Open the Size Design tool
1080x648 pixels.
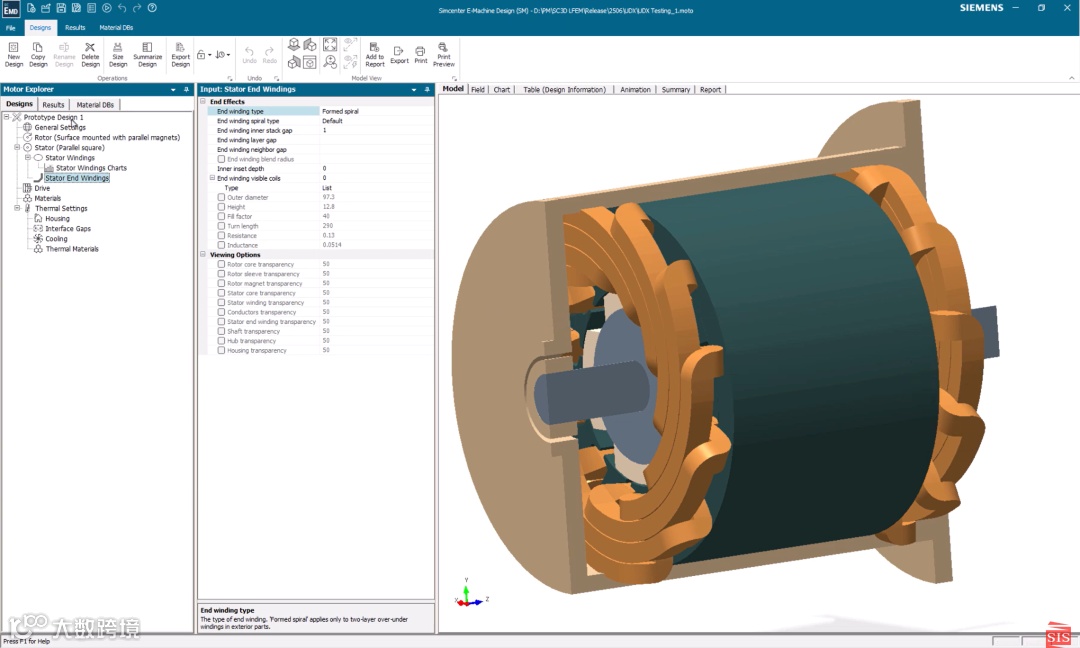[118, 54]
